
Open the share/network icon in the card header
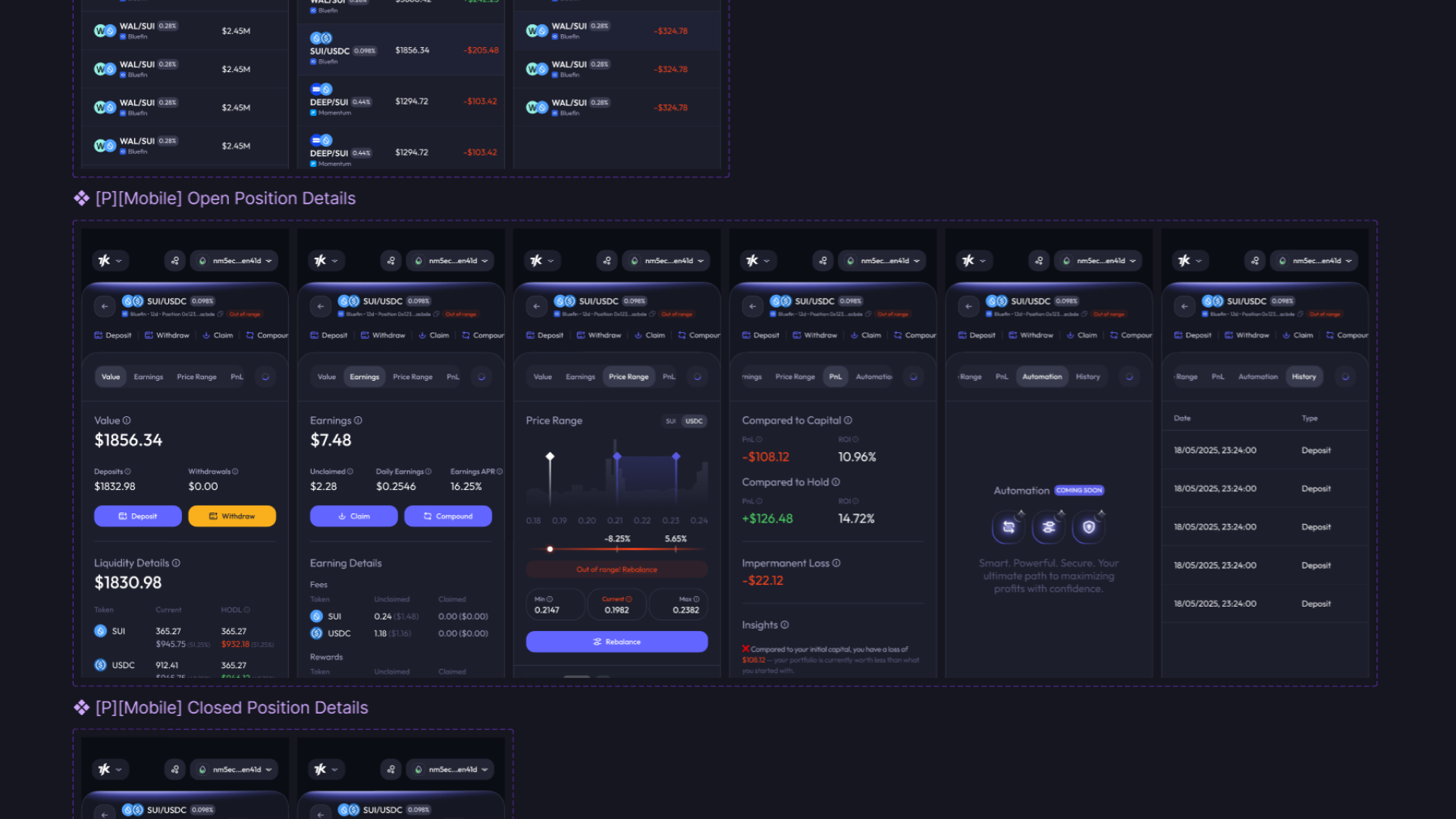[174, 260]
